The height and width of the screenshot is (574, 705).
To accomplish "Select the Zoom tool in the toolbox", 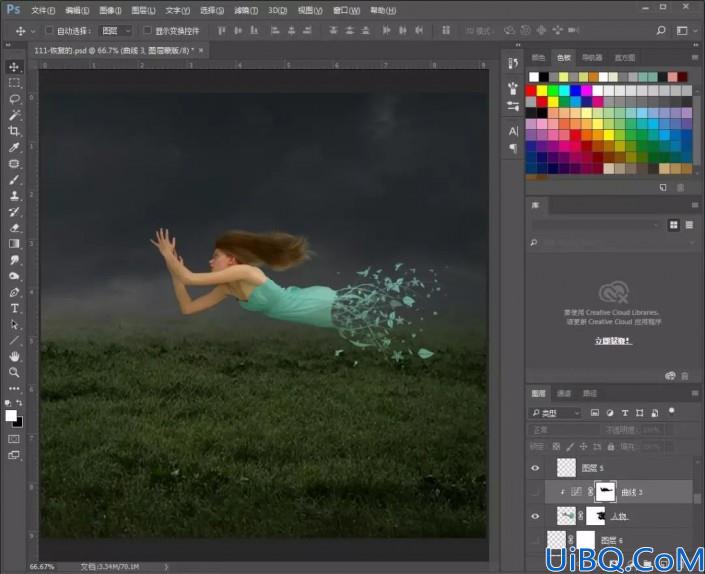I will [14, 372].
